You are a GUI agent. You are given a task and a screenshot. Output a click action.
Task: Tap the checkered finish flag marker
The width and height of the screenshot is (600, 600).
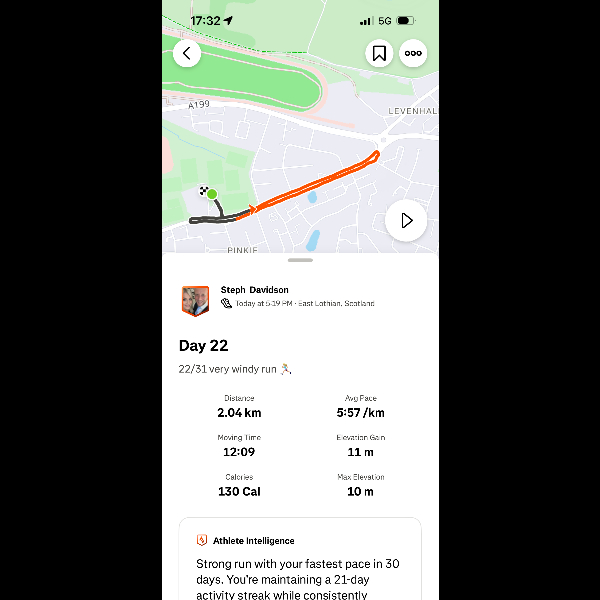[x=204, y=190]
